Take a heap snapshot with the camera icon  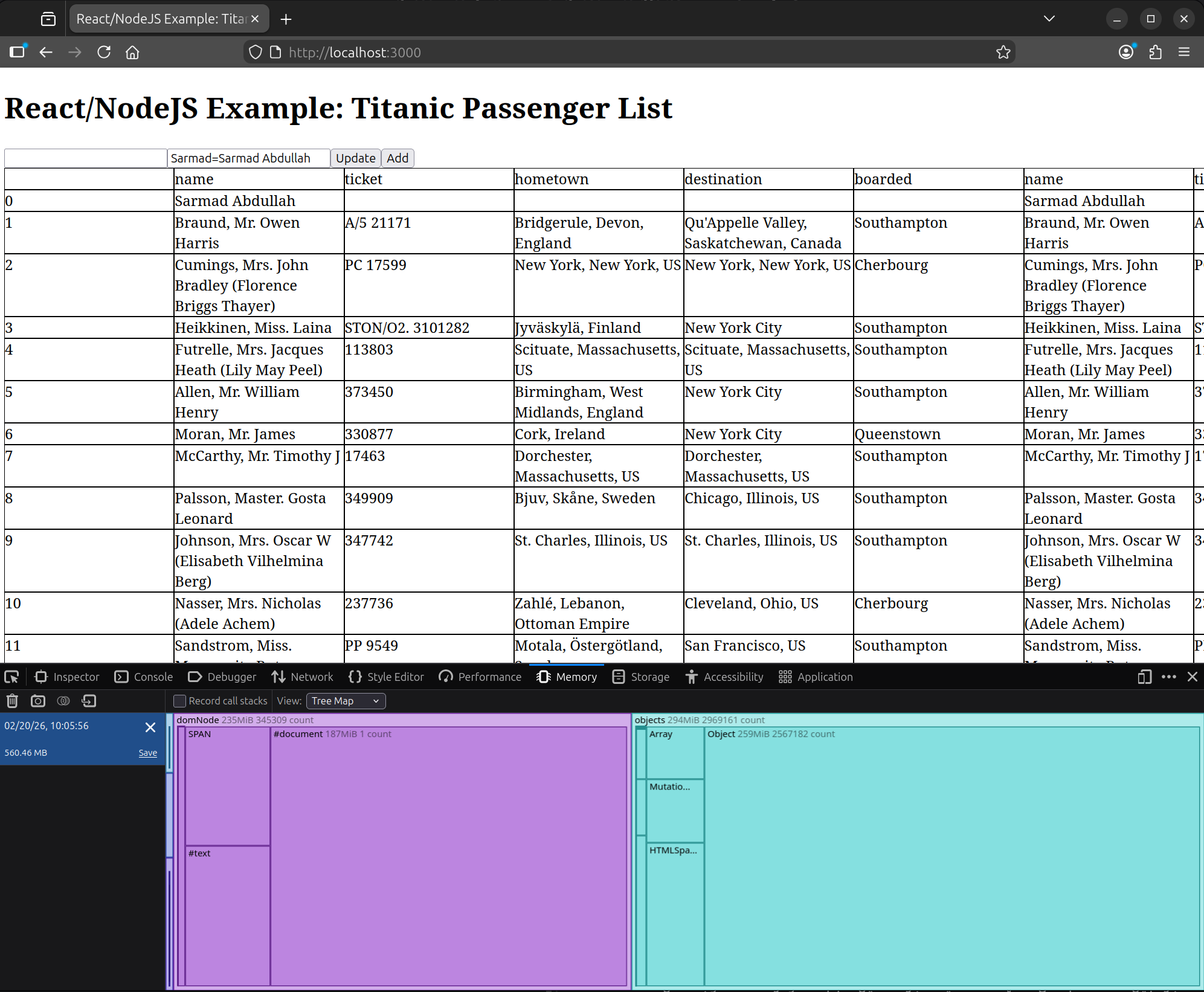38,701
